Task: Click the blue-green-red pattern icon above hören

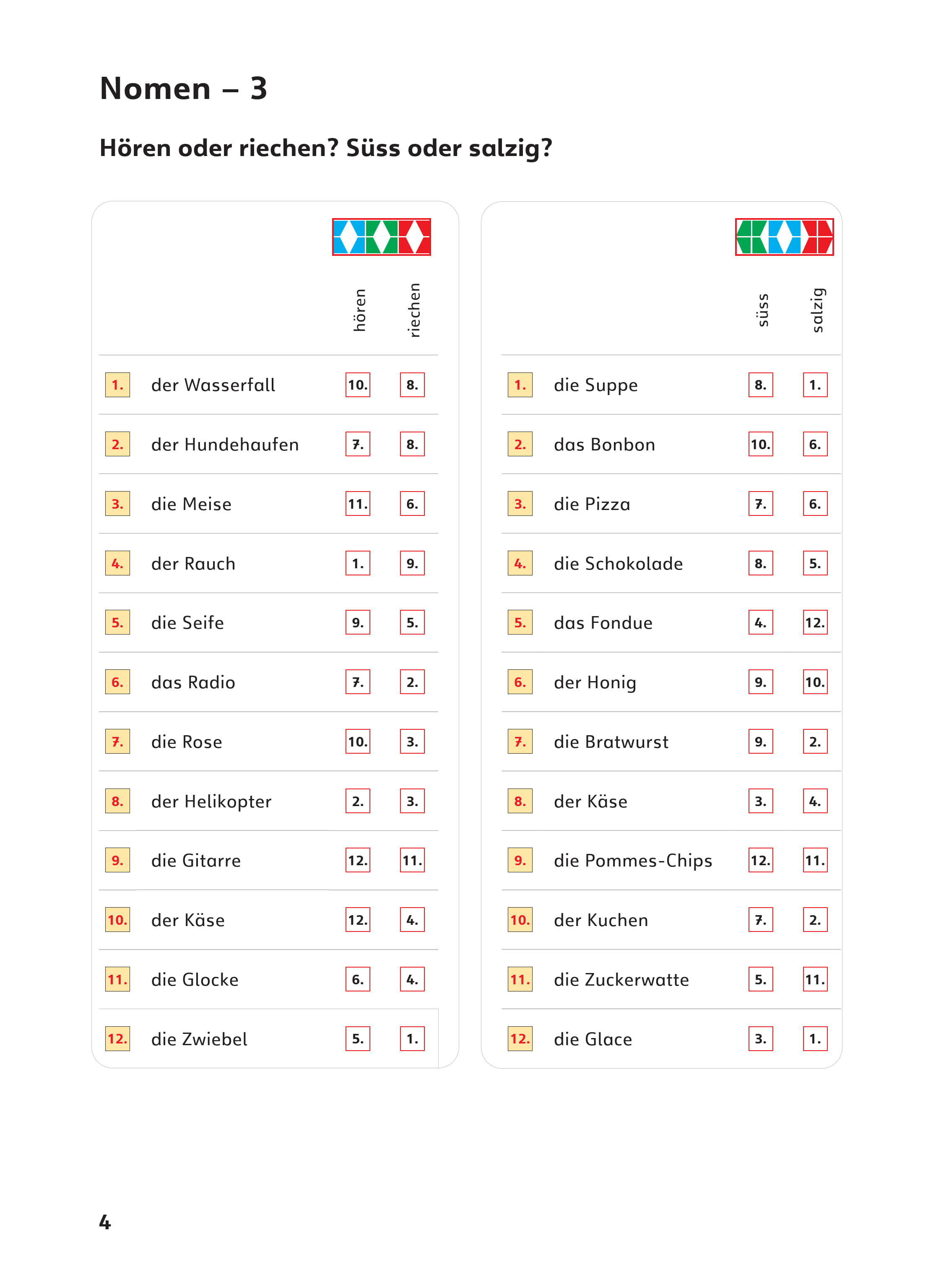Action: 381,237
